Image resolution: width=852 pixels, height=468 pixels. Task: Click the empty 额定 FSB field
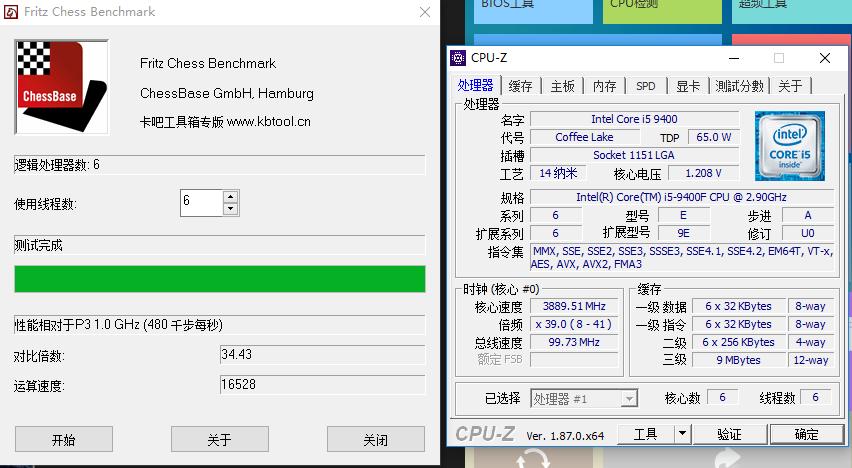pyautogui.click(x=574, y=360)
